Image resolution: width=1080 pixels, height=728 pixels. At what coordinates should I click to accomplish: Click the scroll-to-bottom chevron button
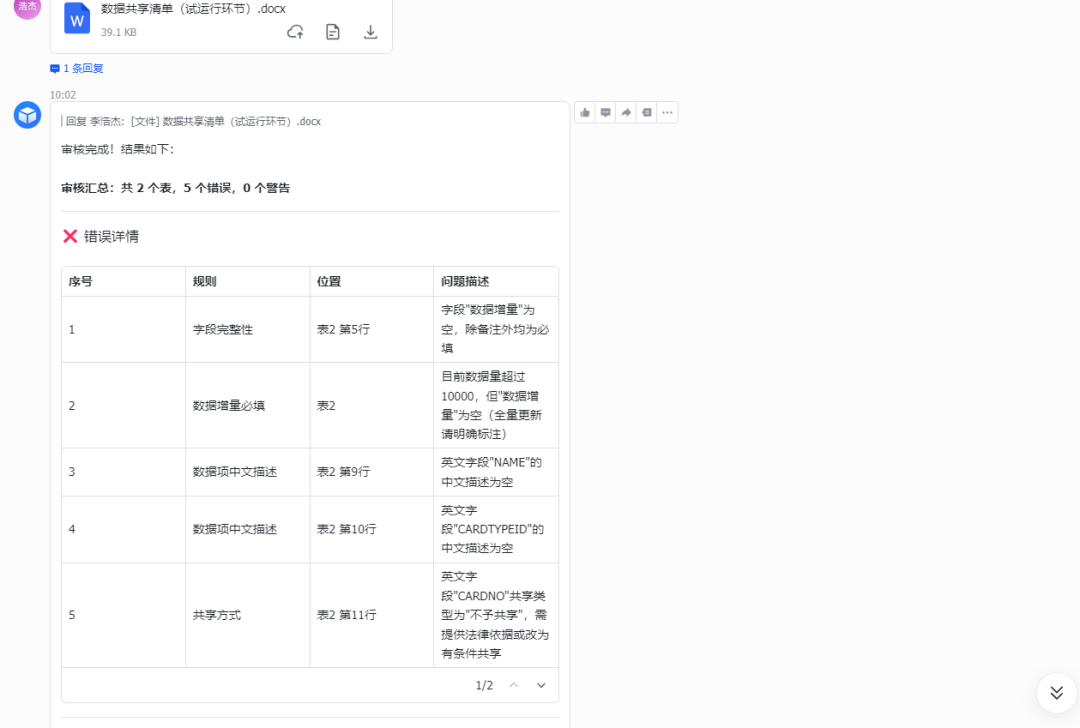tap(1056, 692)
